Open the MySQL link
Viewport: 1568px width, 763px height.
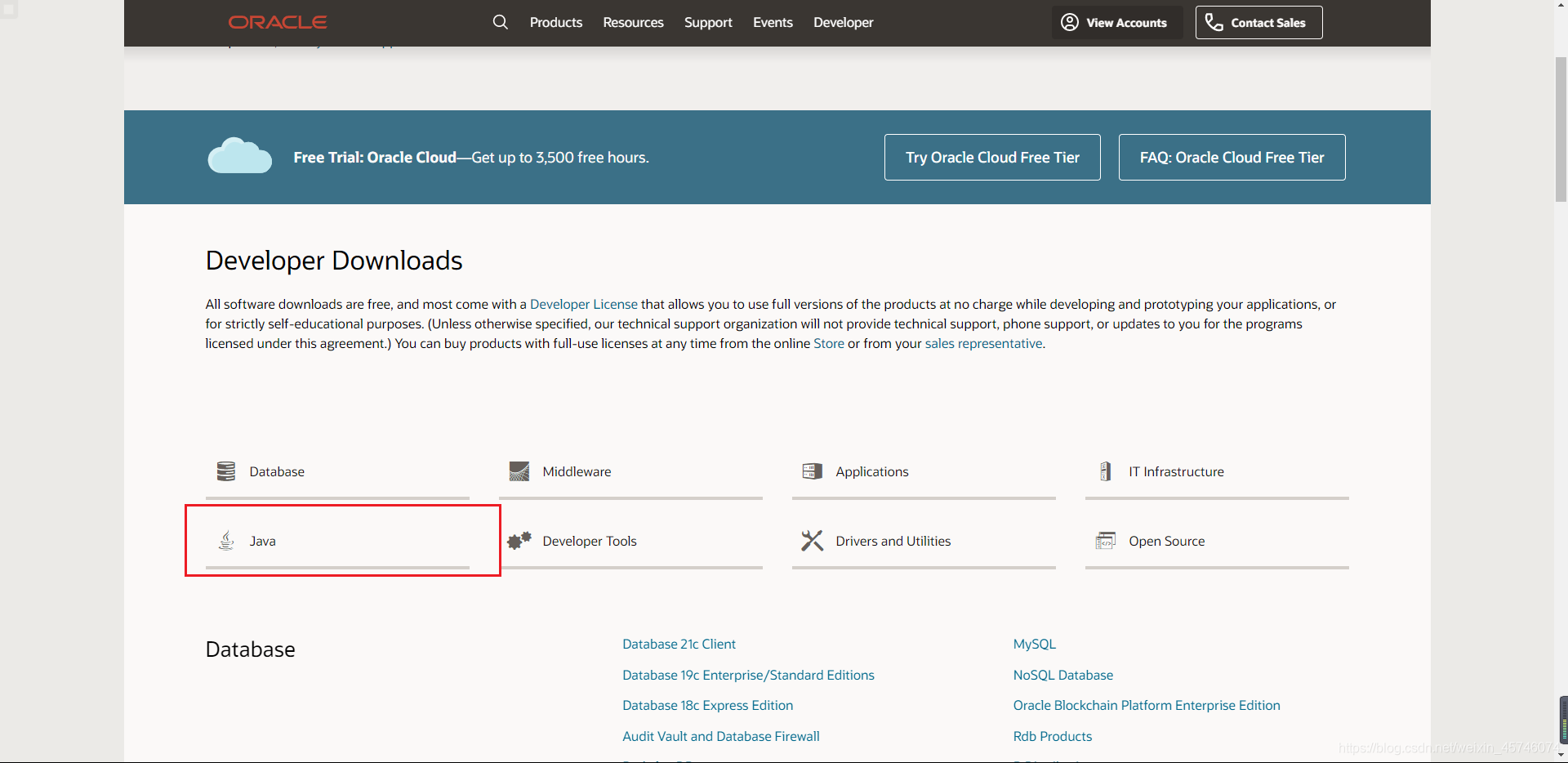point(1035,644)
